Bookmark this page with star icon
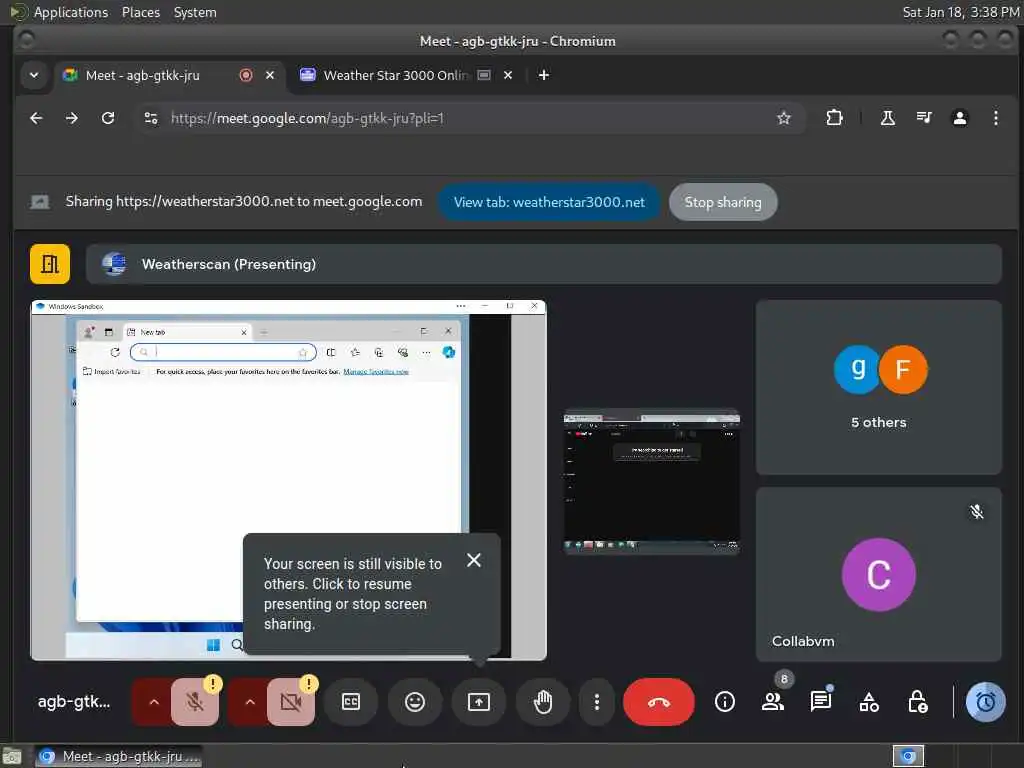Image resolution: width=1024 pixels, height=768 pixels. (784, 118)
